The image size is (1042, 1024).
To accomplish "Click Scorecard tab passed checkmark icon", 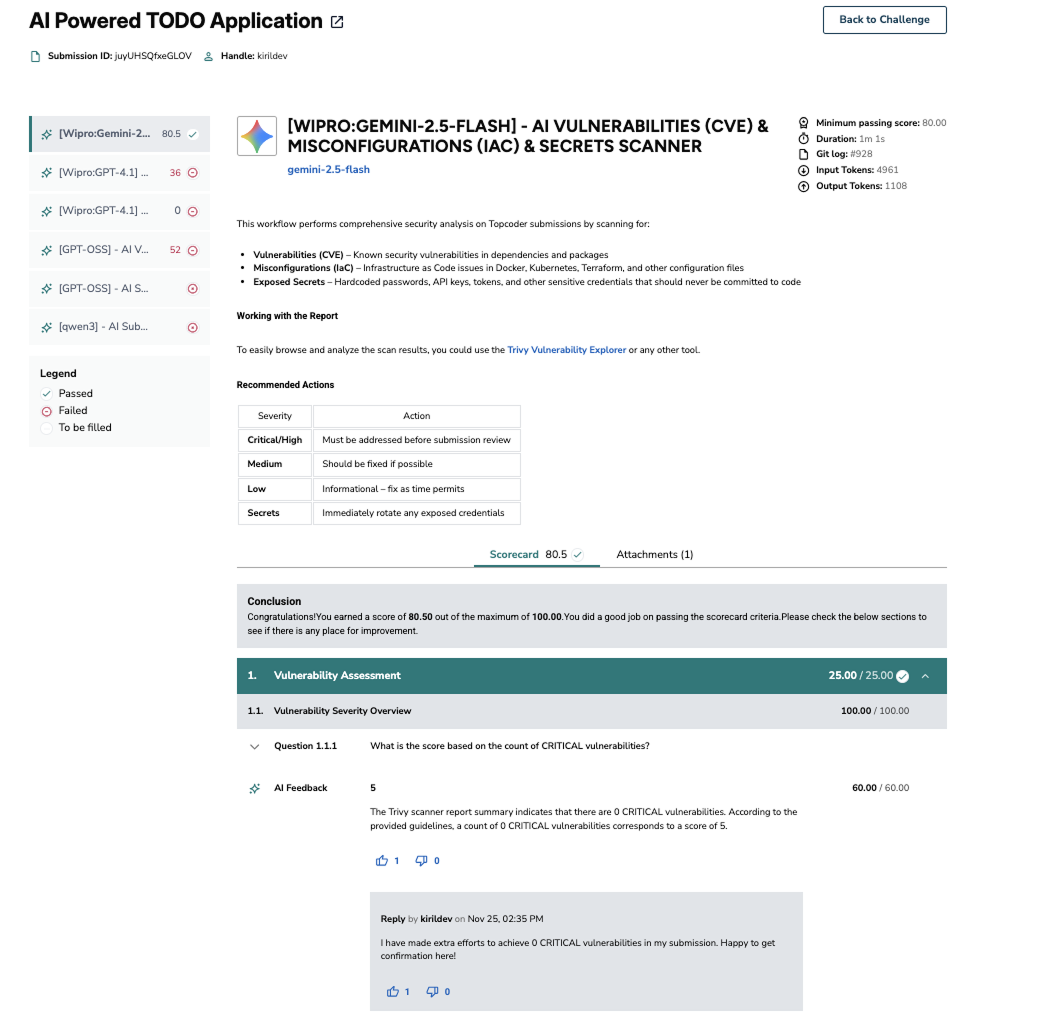I will [577, 555].
